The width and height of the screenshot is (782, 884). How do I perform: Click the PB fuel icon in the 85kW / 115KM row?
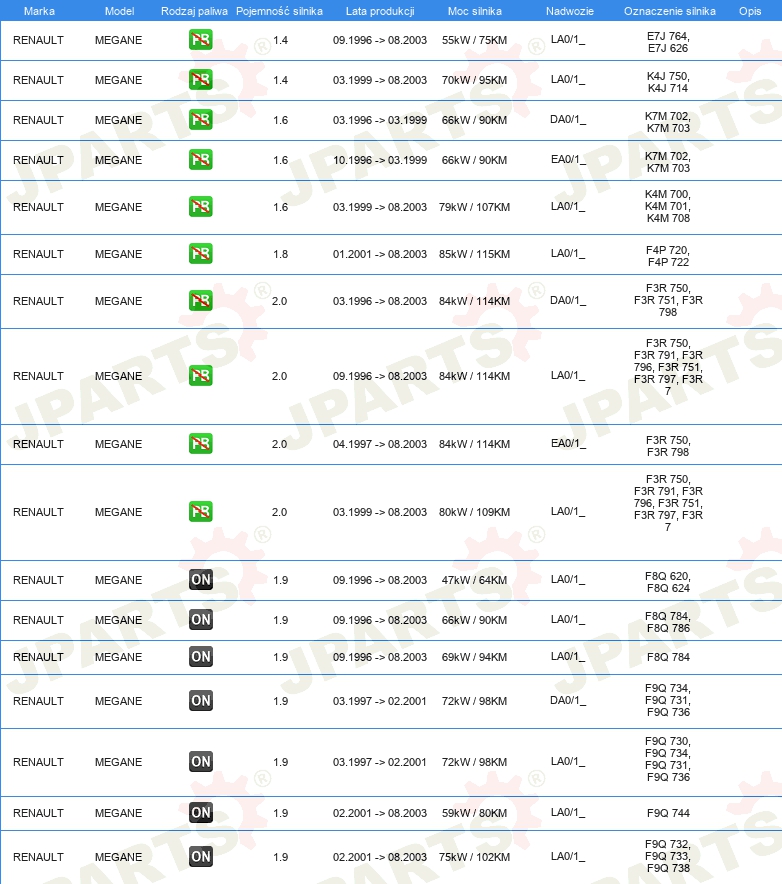click(201, 254)
